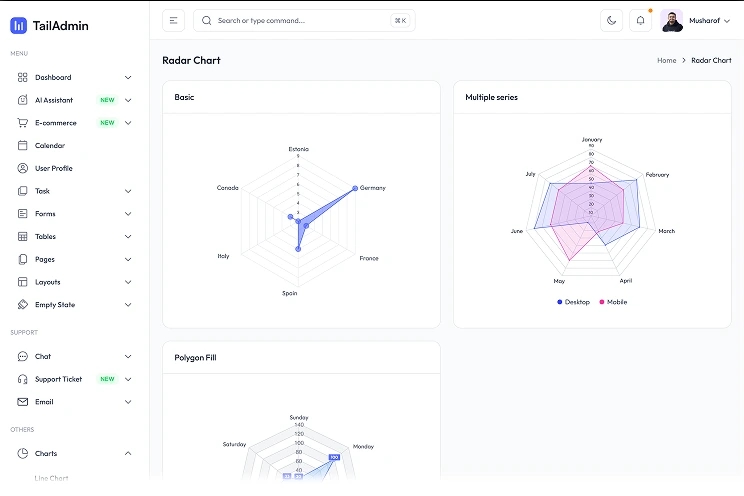Click the TailAdmin brand name
The height and width of the screenshot is (496, 744).
pos(61,26)
